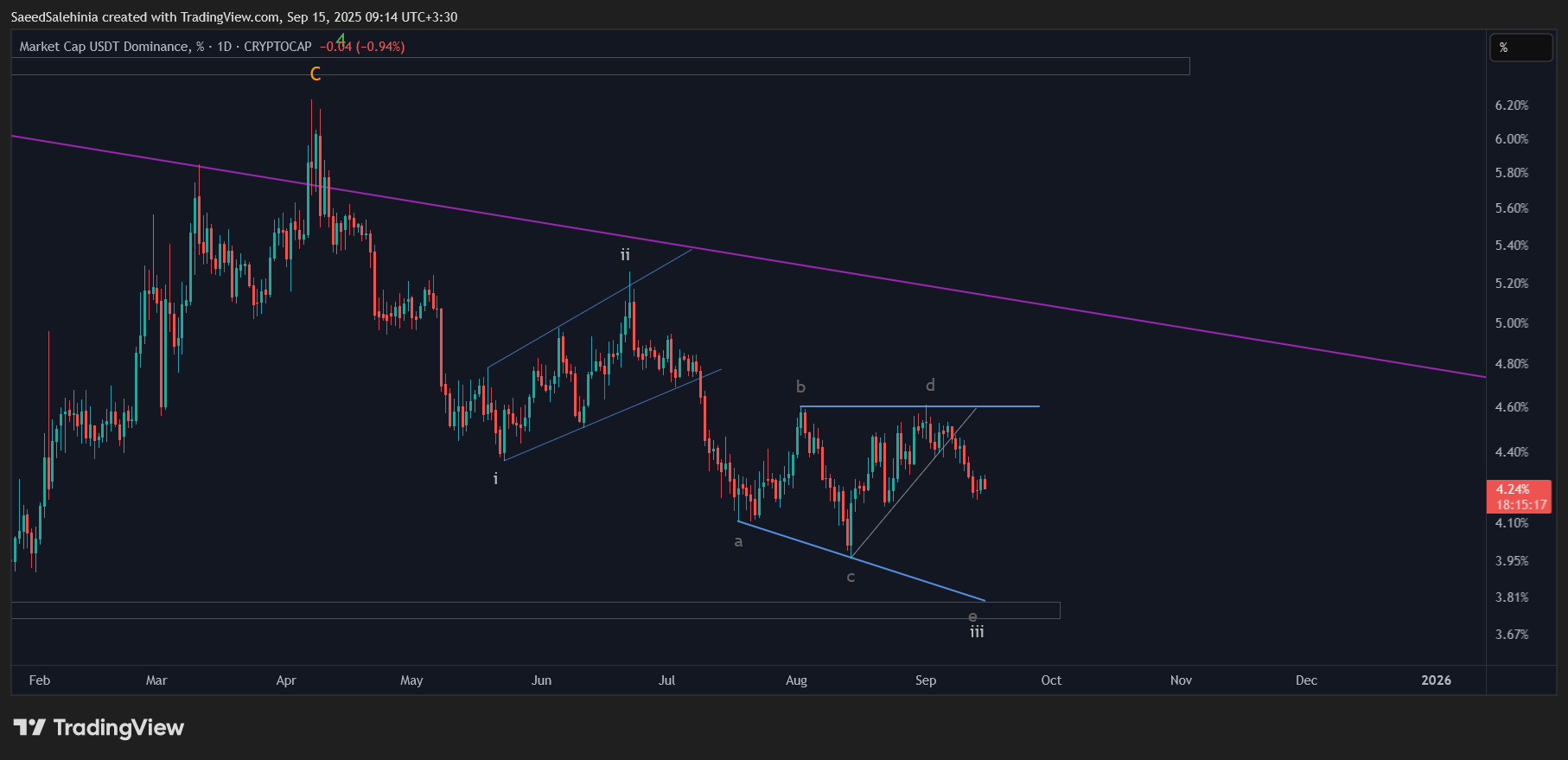Click the 5.80% price axis label
Screen dimensions: 1568x760
[1512, 173]
